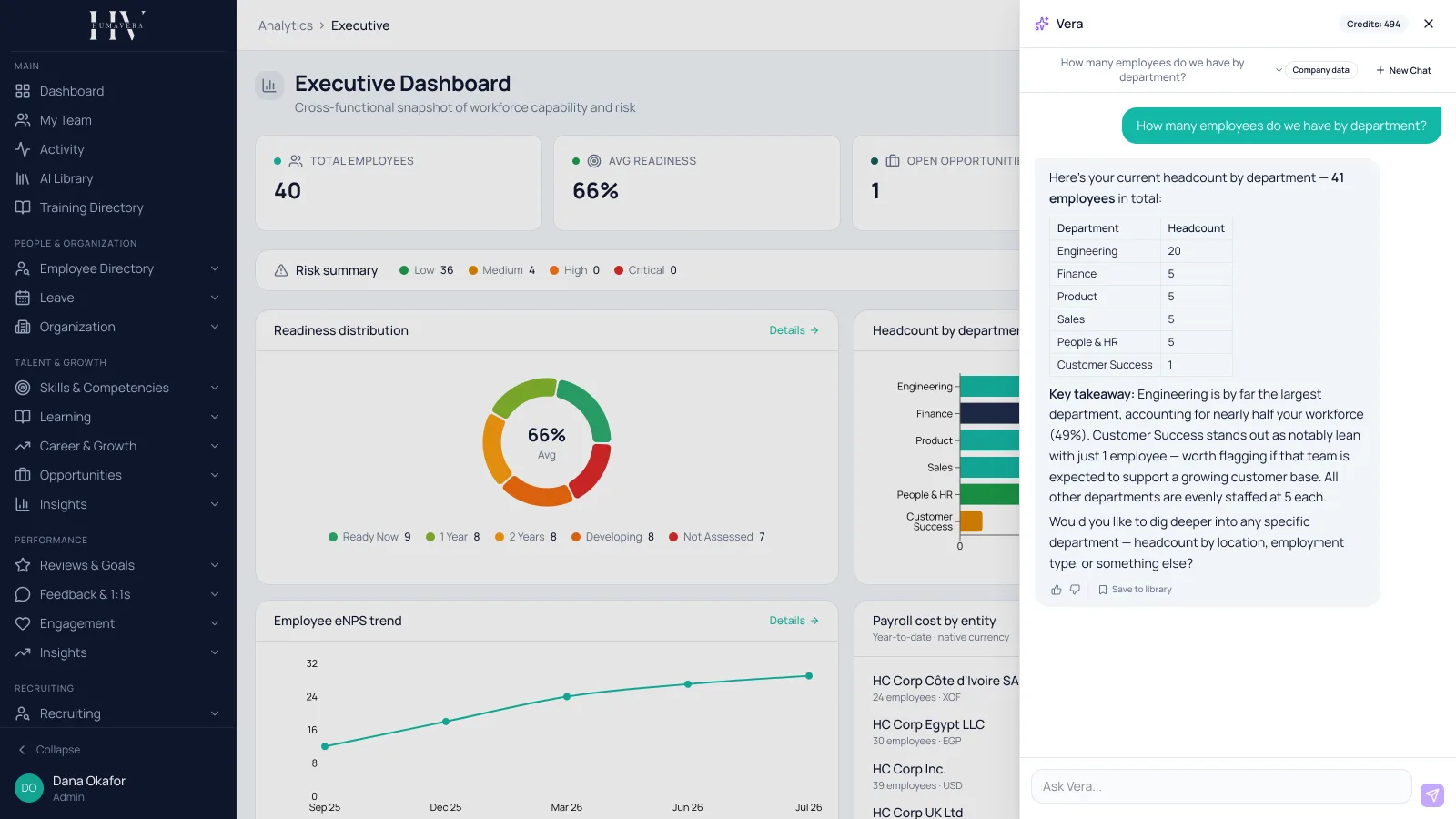Expand the Employee Directory submenu chevron
1456x819 pixels.
tap(215, 268)
